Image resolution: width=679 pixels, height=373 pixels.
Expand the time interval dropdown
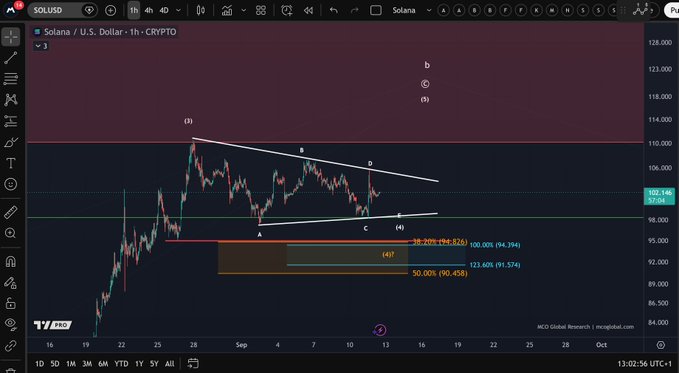pos(178,10)
